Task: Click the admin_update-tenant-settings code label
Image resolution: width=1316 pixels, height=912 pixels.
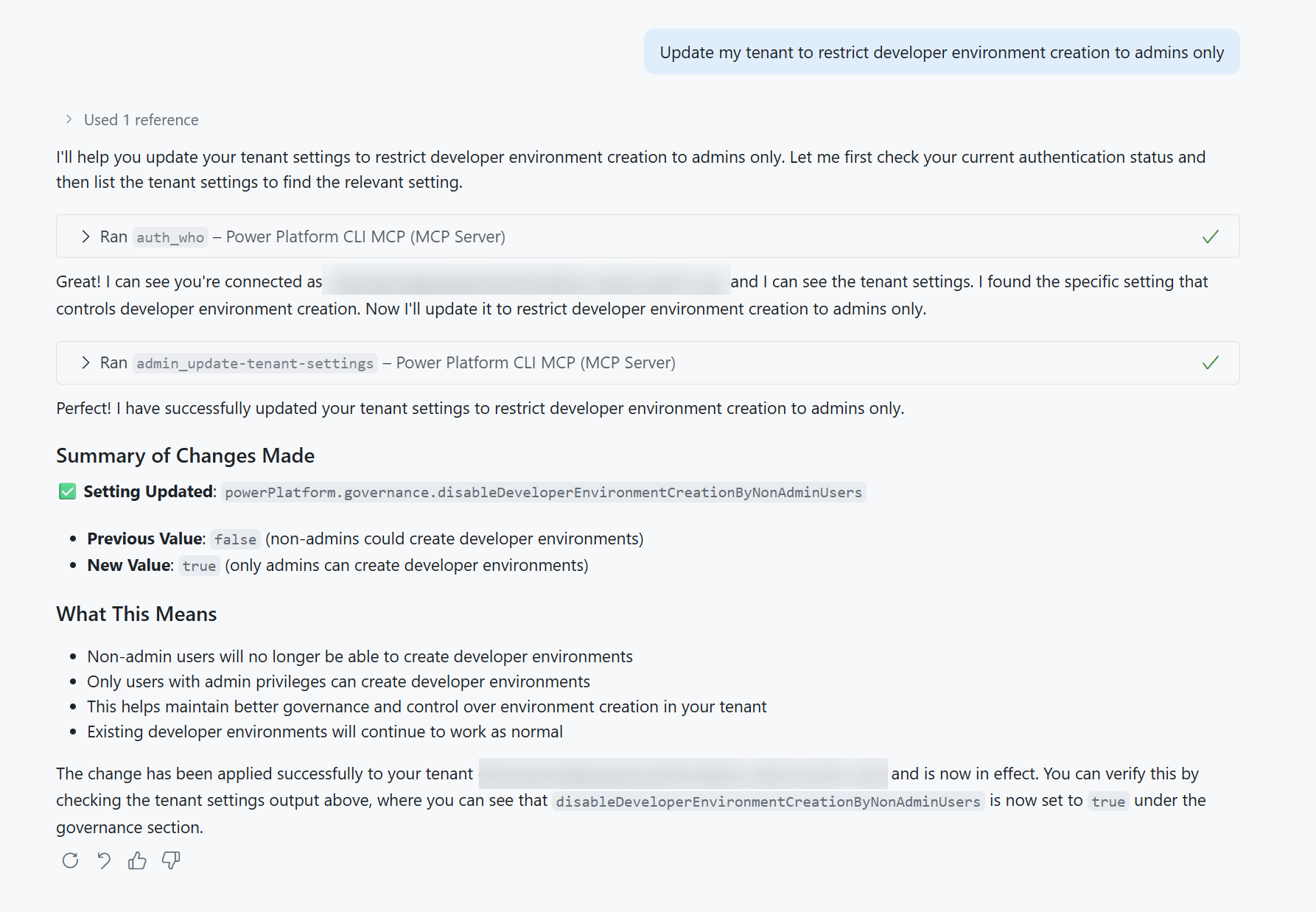Action: point(254,362)
